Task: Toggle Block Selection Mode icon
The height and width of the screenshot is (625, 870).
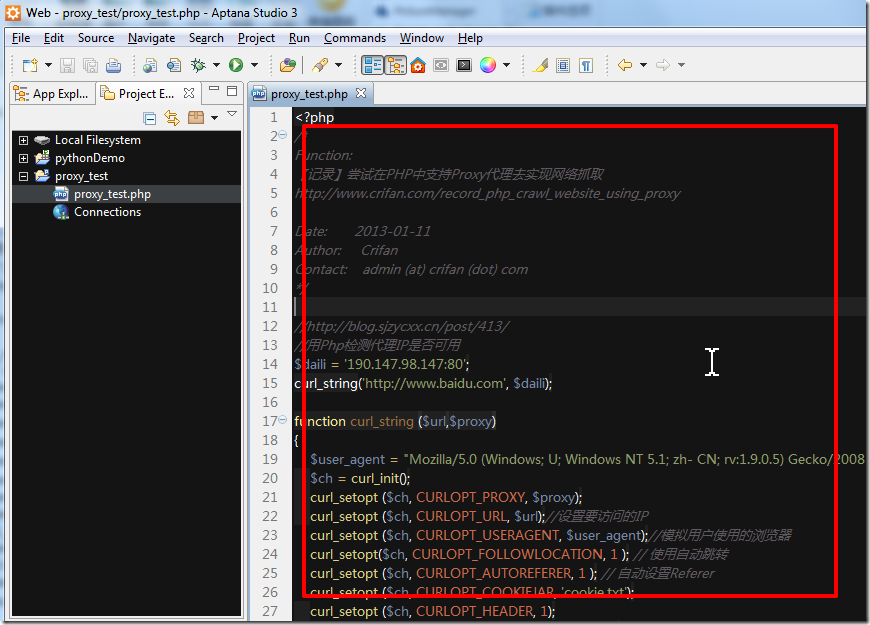Action: click(563, 65)
